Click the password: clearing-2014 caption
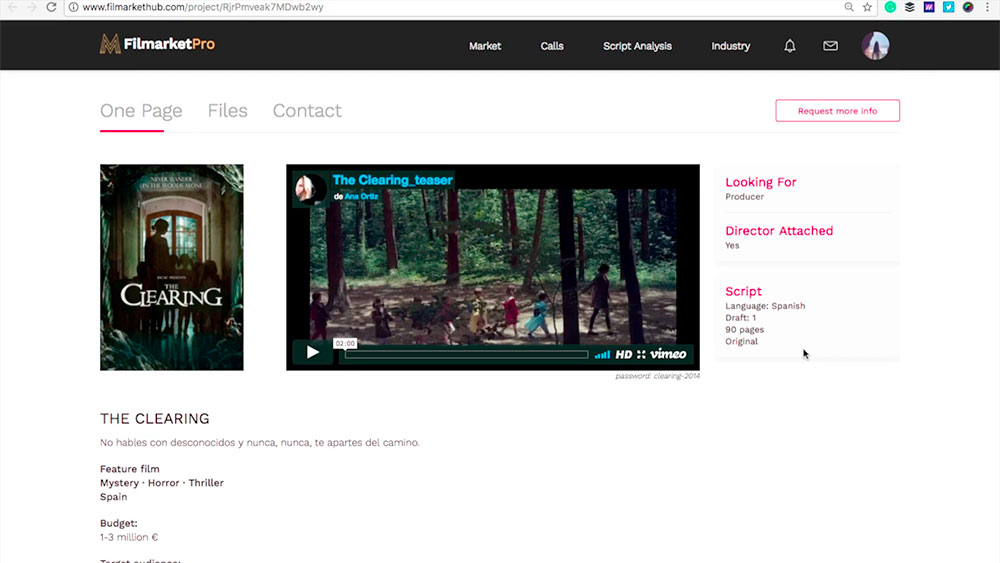Screen dimensions: 1000x563 coord(658,376)
